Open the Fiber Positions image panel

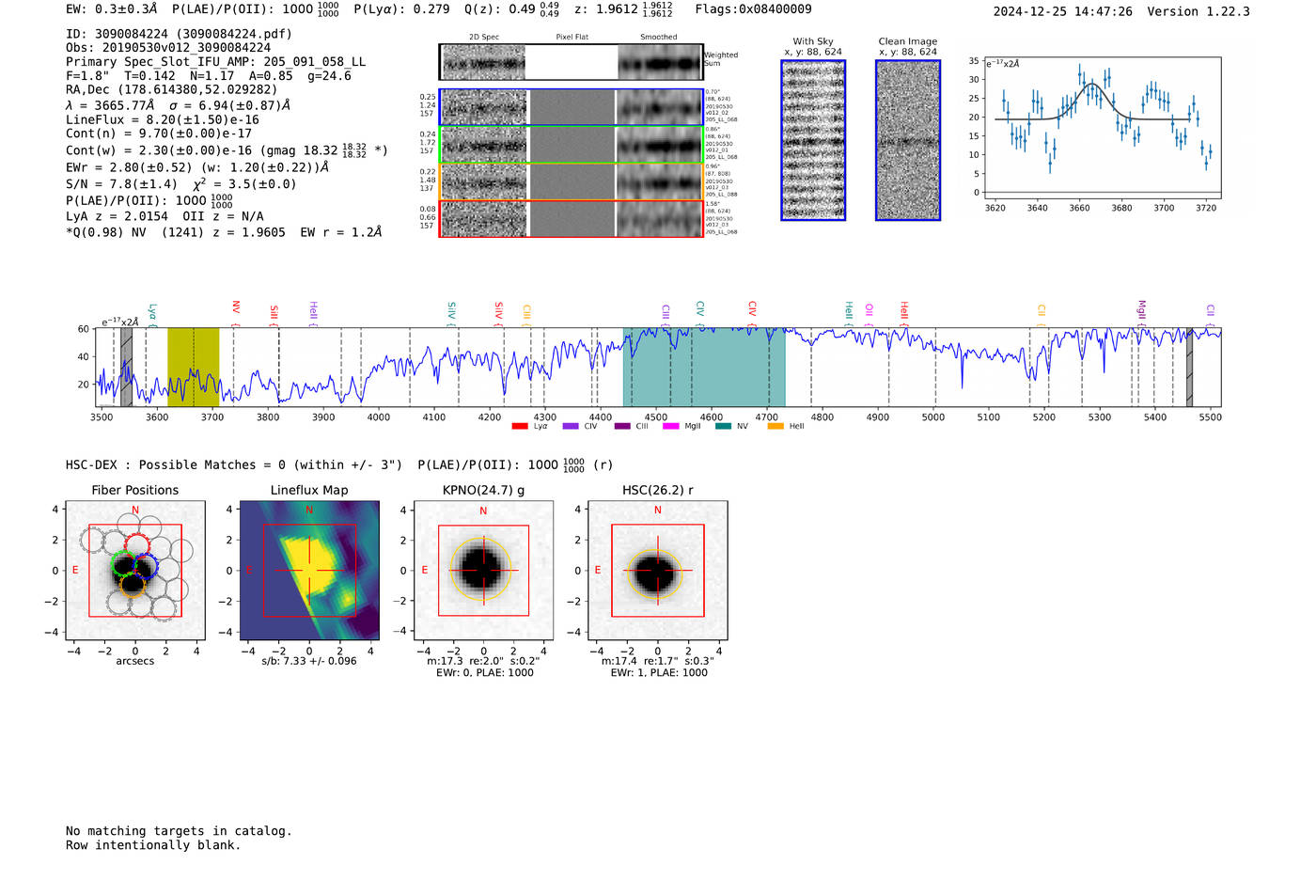(x=134, y=571)
